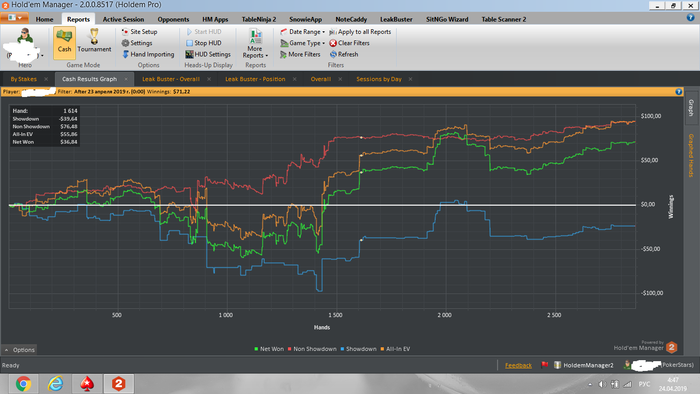Open Hand Importing
Screen dimensions: 700x394
click(148, 54)
